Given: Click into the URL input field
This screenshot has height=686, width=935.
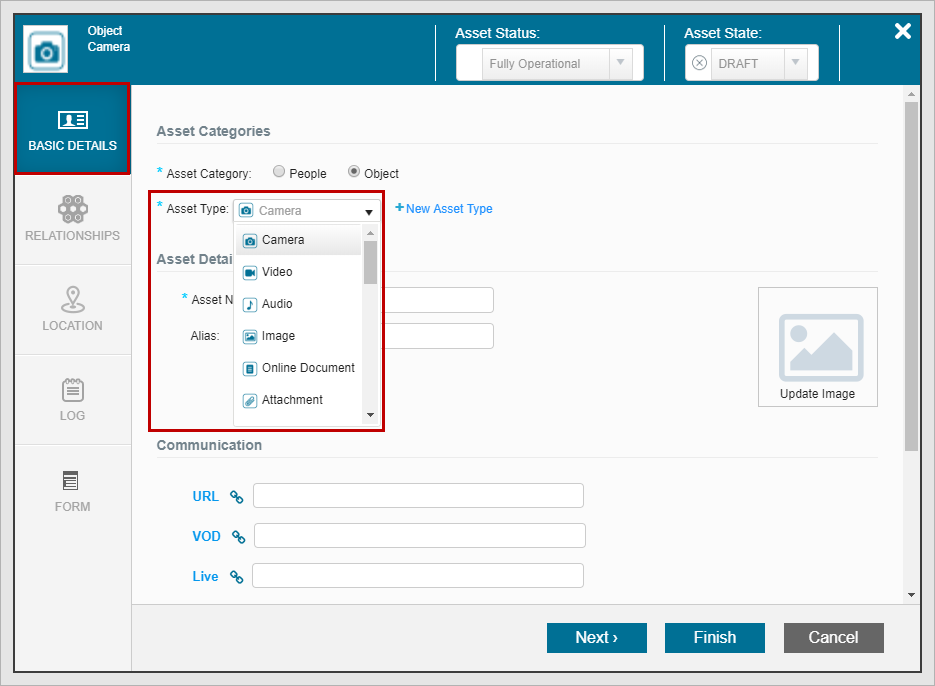Looking at the screenshot, I should coord(417,496).
